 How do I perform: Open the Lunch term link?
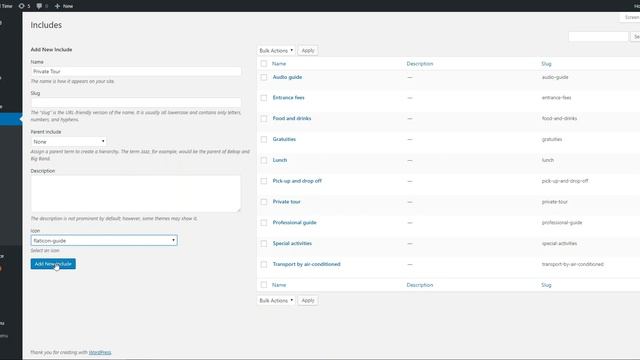(280, 160)
